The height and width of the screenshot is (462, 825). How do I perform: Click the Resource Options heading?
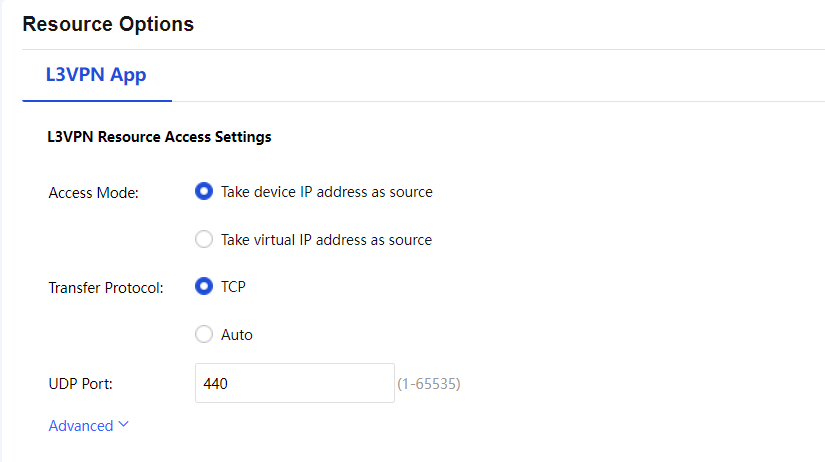108,24
